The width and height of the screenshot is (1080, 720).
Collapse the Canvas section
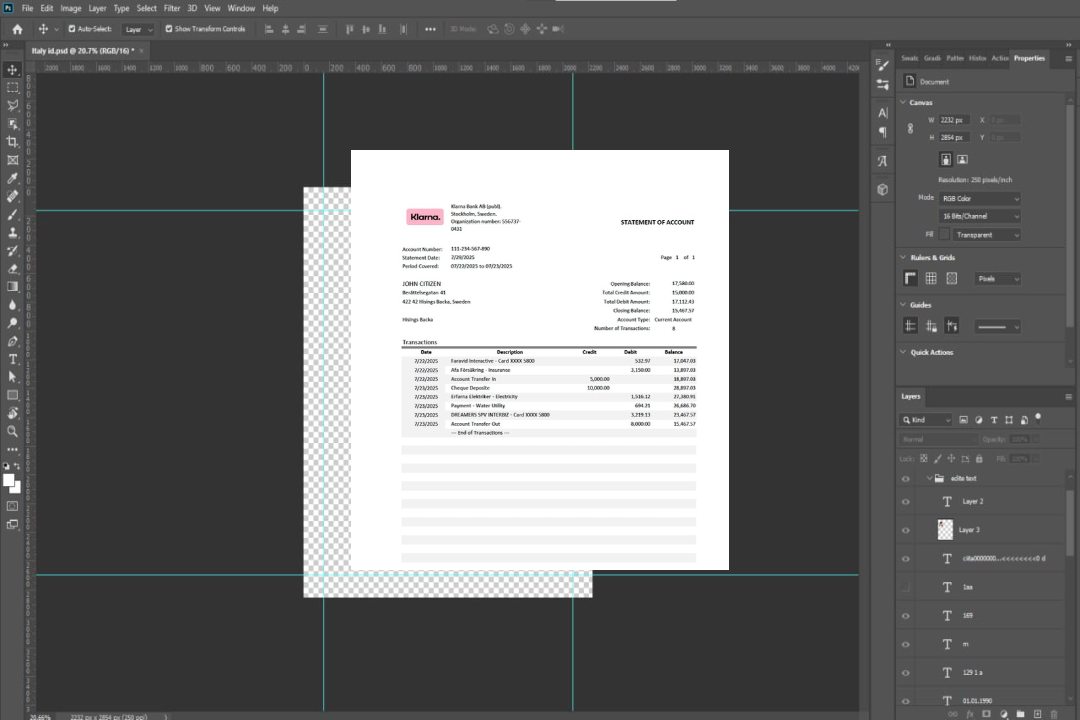[x=903, y=102]
